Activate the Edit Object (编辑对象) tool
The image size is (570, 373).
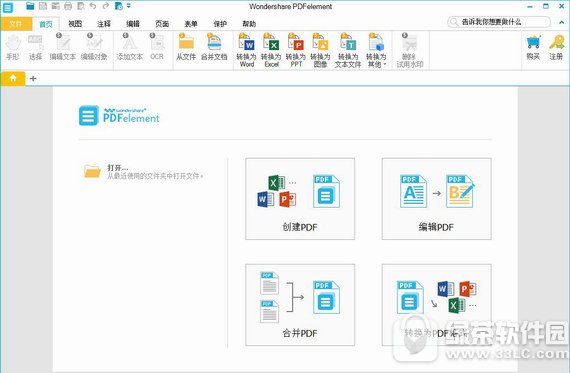94,48
